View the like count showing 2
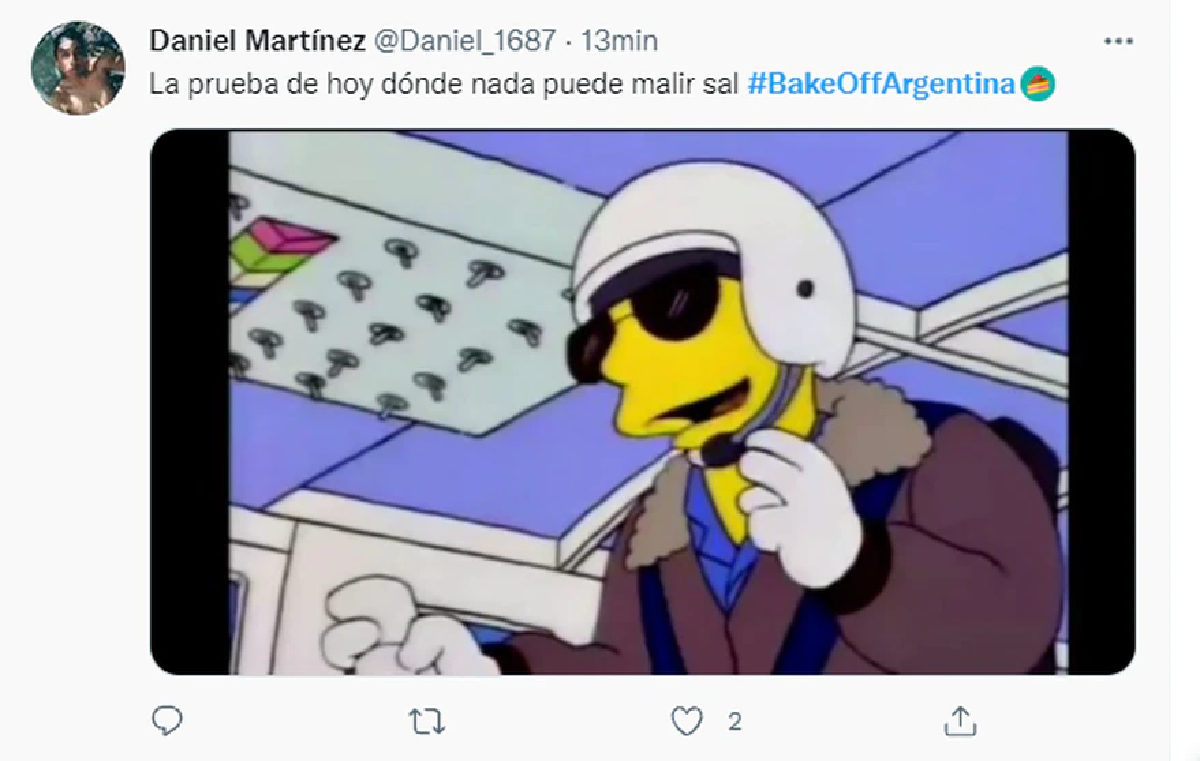 [x=734, y=722]
